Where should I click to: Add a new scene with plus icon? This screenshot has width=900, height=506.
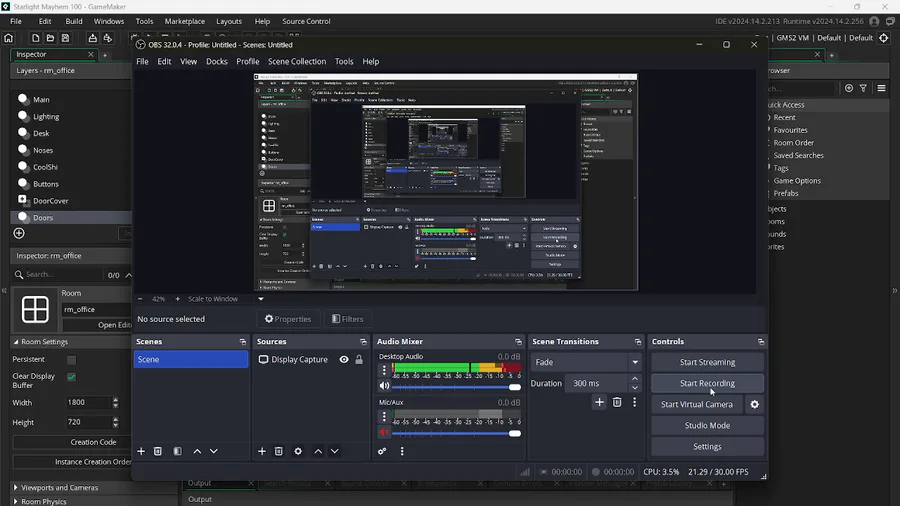tap(141, 451)
